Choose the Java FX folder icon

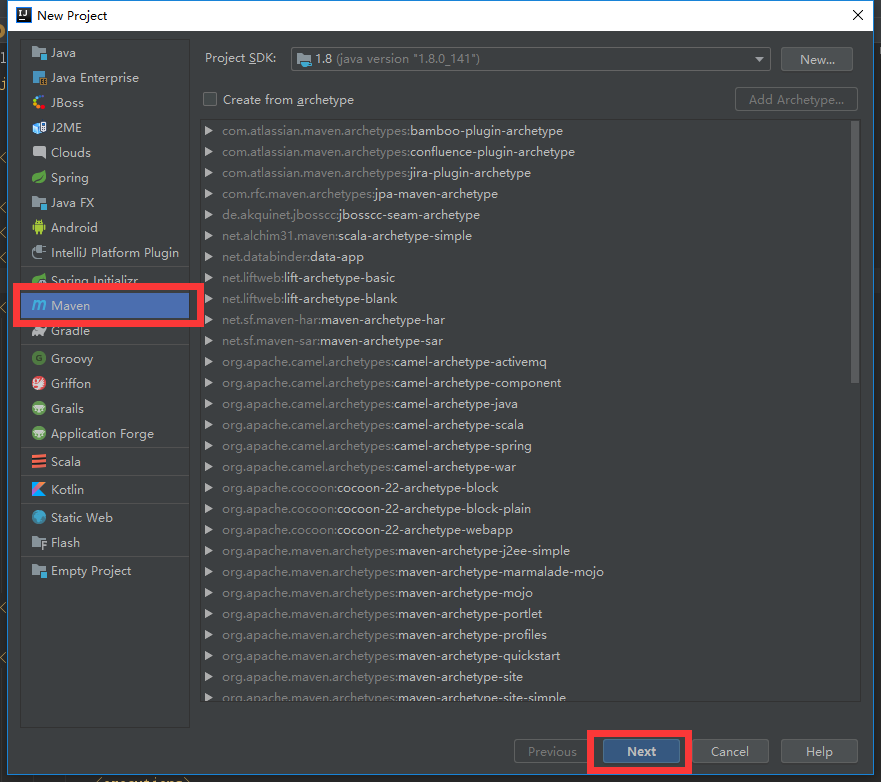click(39, 202)
